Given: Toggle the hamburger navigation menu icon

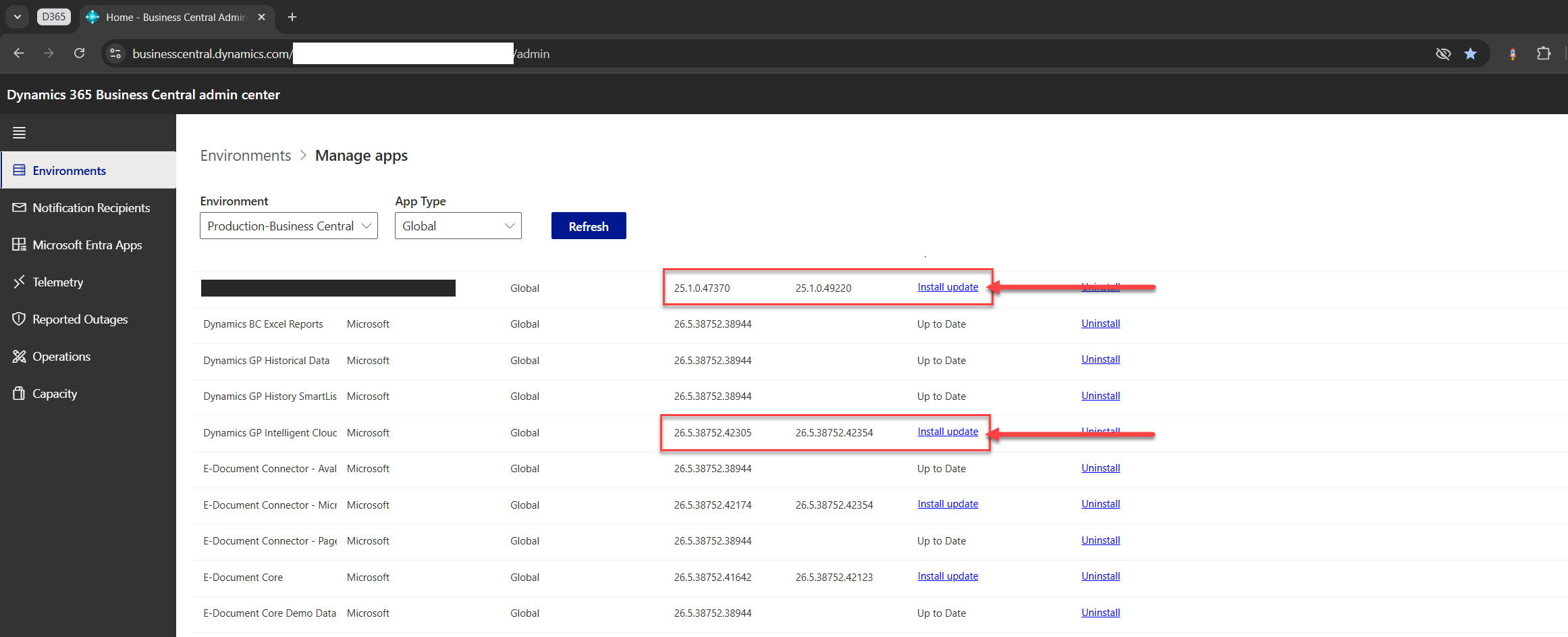Looking at the screenshot, I should click(x=19, y=132).
